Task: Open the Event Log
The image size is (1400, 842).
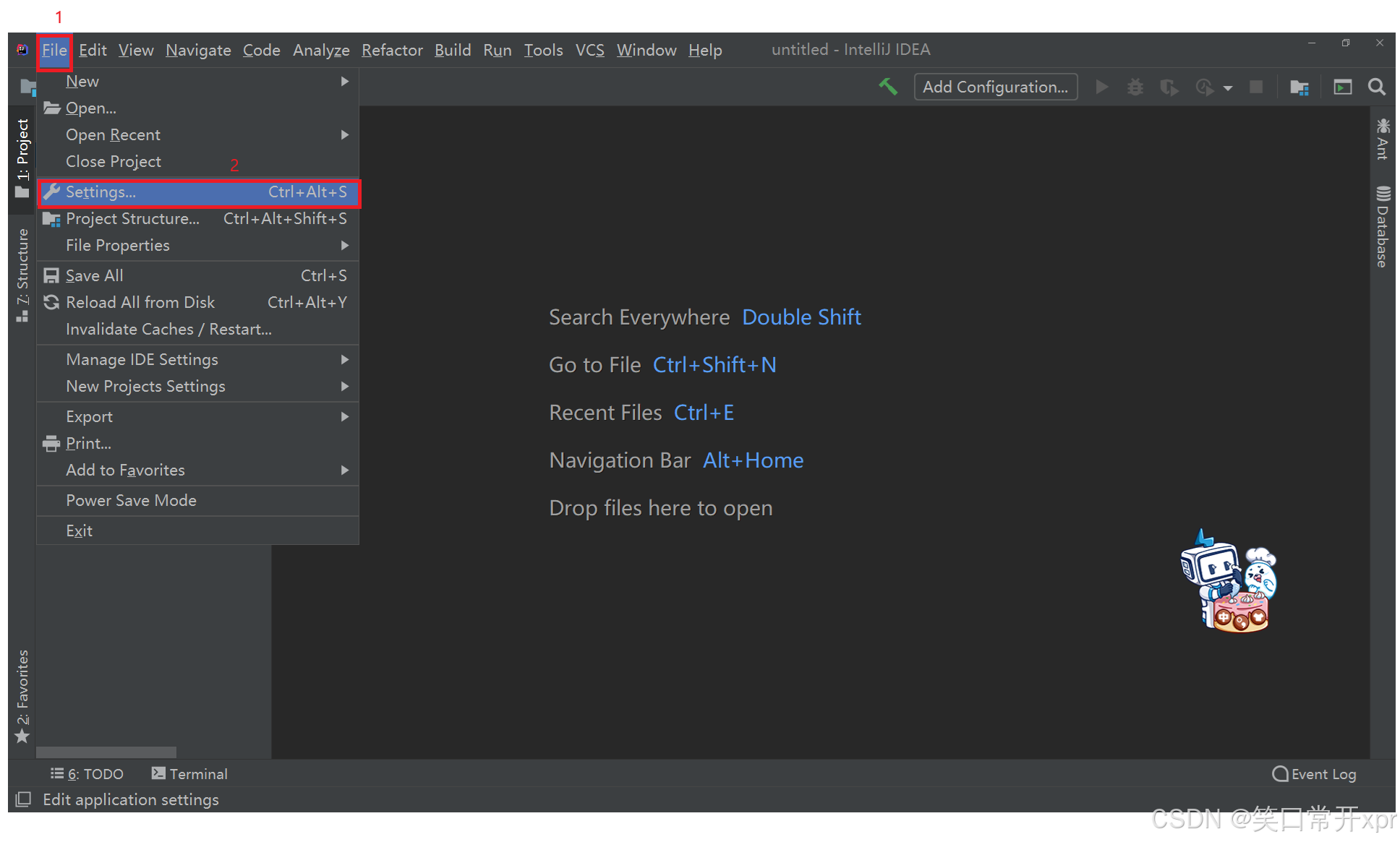Action: [1314, 774]
